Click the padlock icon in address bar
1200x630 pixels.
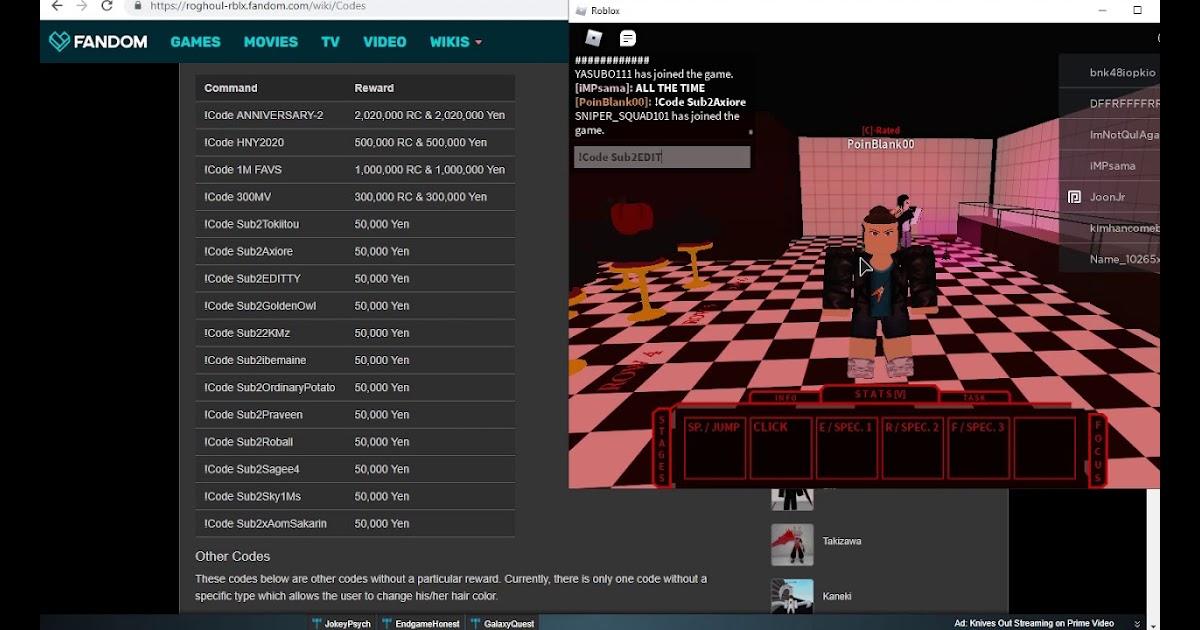click(138, 6)
